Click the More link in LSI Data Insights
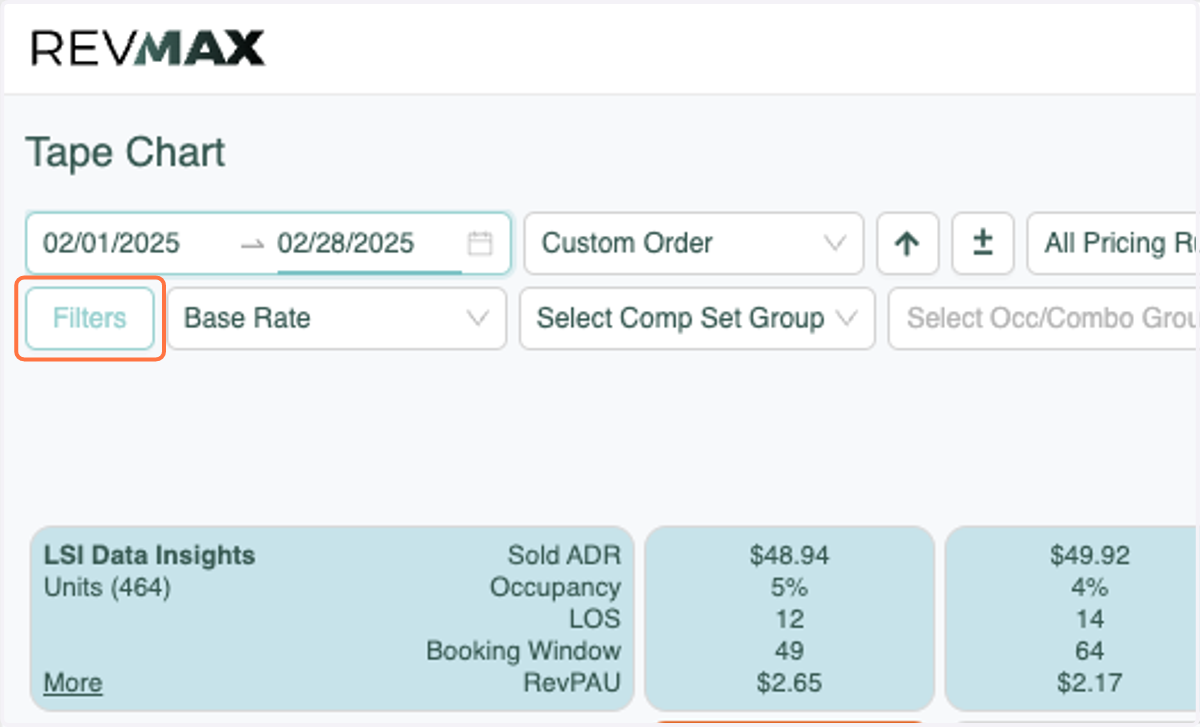 pyautogui.click(x=73, y=683)
